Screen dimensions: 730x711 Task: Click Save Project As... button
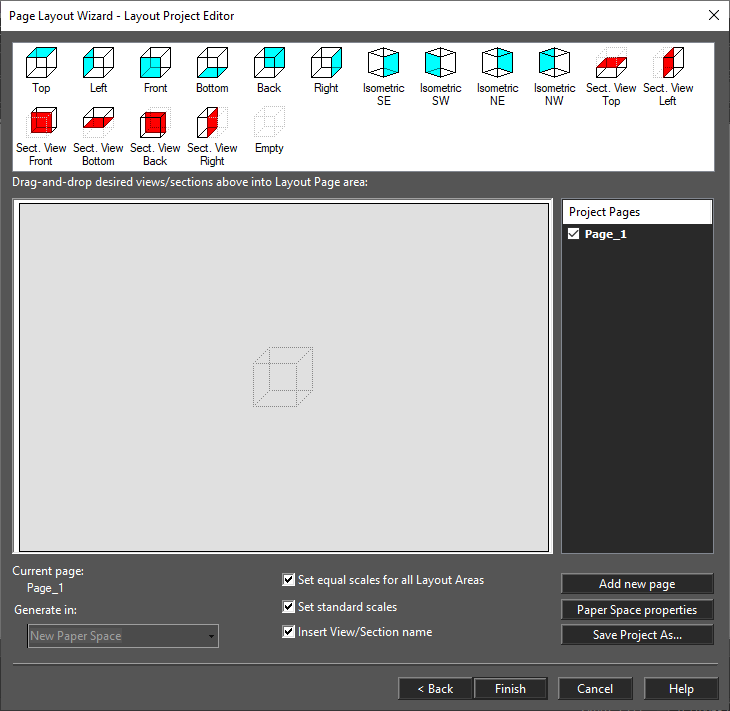tap(637, 635)
